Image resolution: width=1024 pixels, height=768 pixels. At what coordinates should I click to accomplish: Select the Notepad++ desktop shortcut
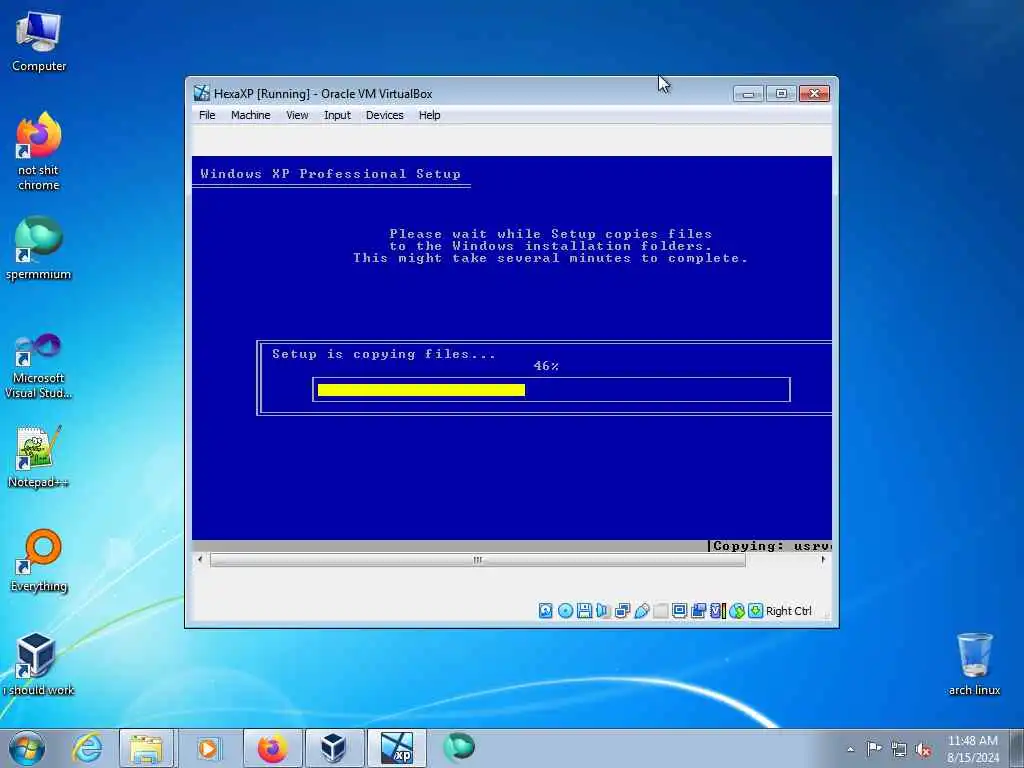(x=39, y=457)
